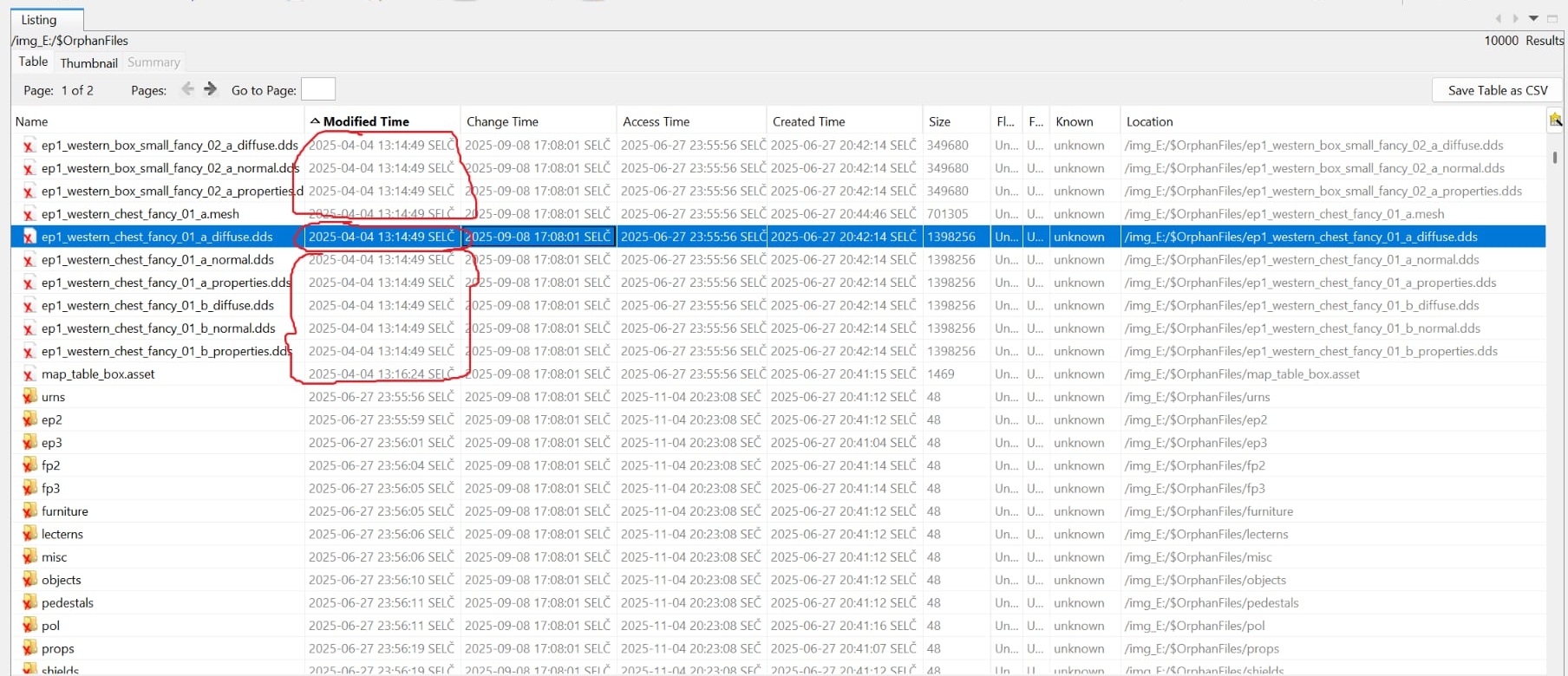Viewport: 1568px width, 676px height.
Task: Sort by the Location column header
Action: (1333, 121)
